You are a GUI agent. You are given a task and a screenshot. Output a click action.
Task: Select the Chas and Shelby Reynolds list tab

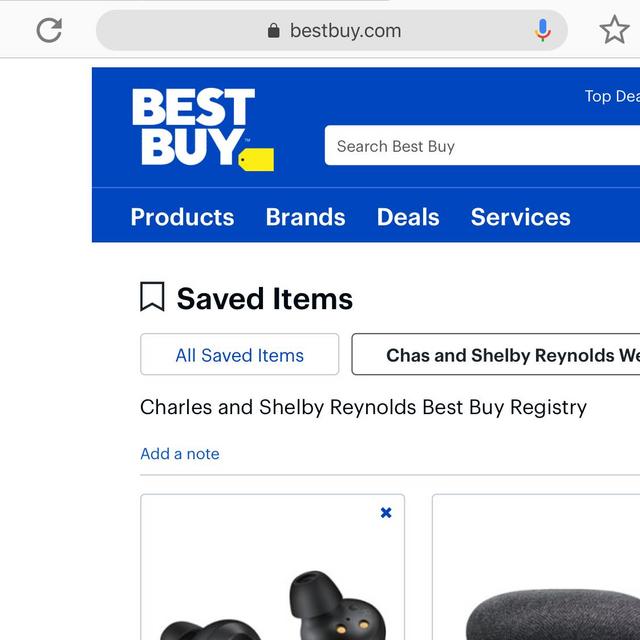coord(500,355)
